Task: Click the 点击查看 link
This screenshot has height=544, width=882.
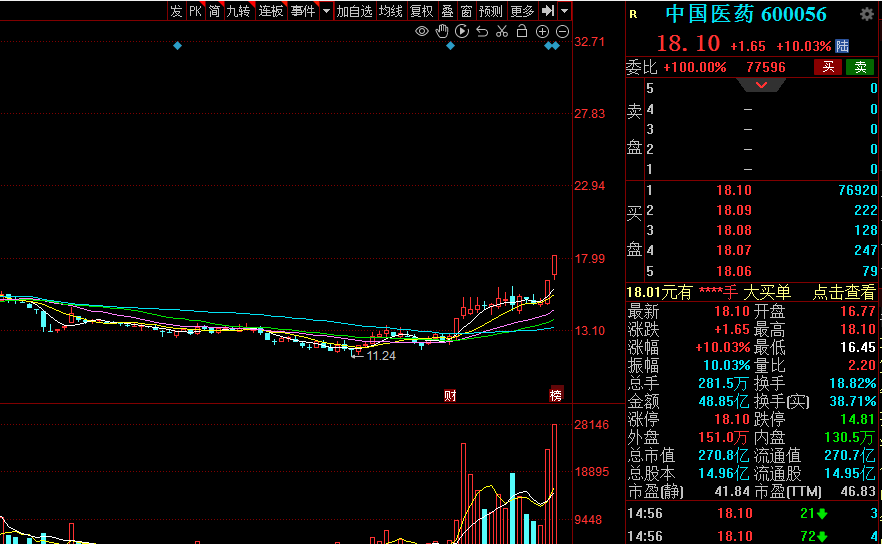Action: click(x=844, y=292)
